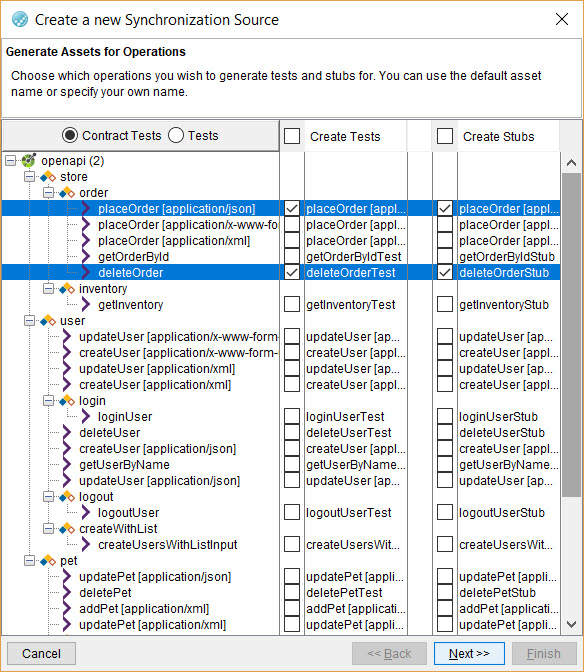Click the user group diamond icon

(48, 321)
